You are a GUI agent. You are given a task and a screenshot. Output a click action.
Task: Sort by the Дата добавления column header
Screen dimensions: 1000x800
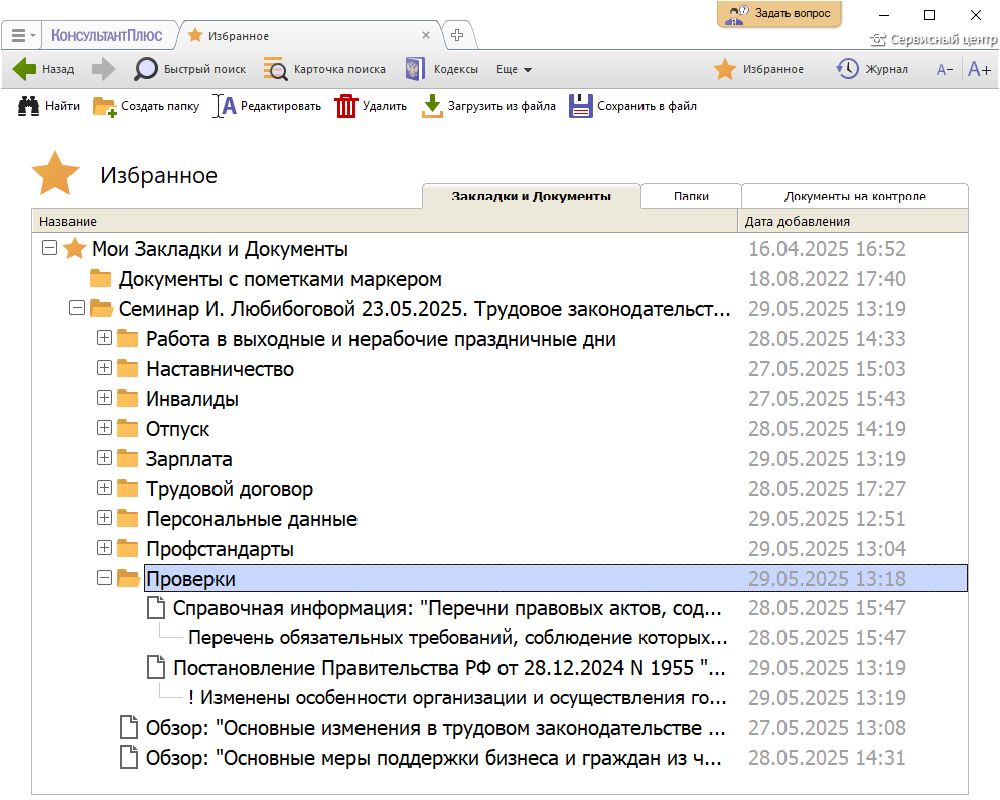853,221
